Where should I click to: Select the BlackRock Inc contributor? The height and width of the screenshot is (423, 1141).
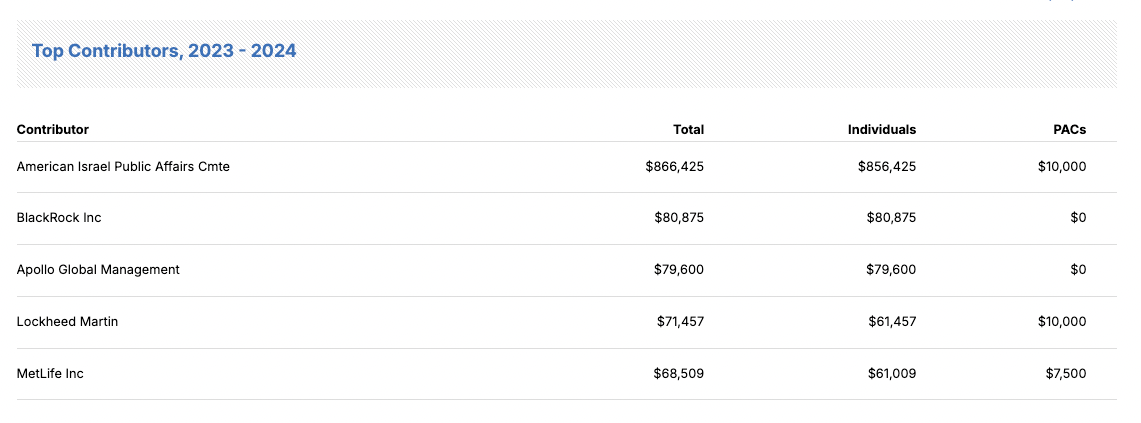click(x=59, y=218)
